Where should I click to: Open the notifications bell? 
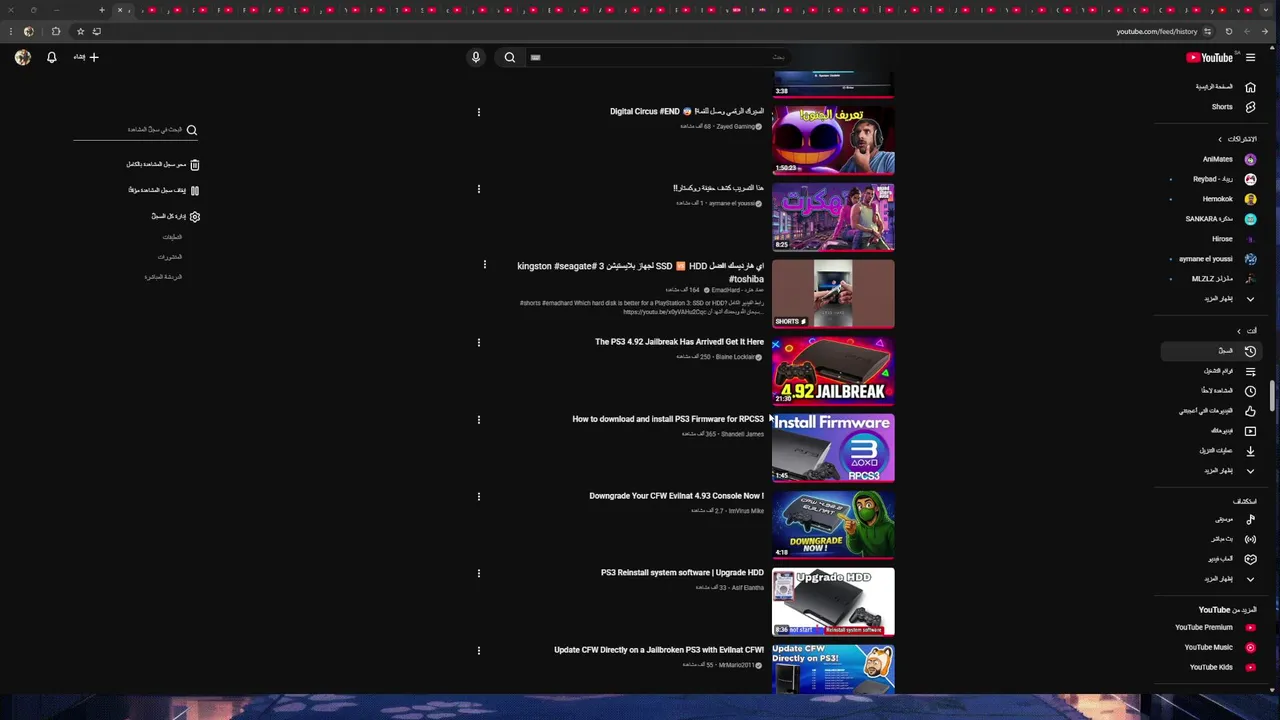[52, 57]
